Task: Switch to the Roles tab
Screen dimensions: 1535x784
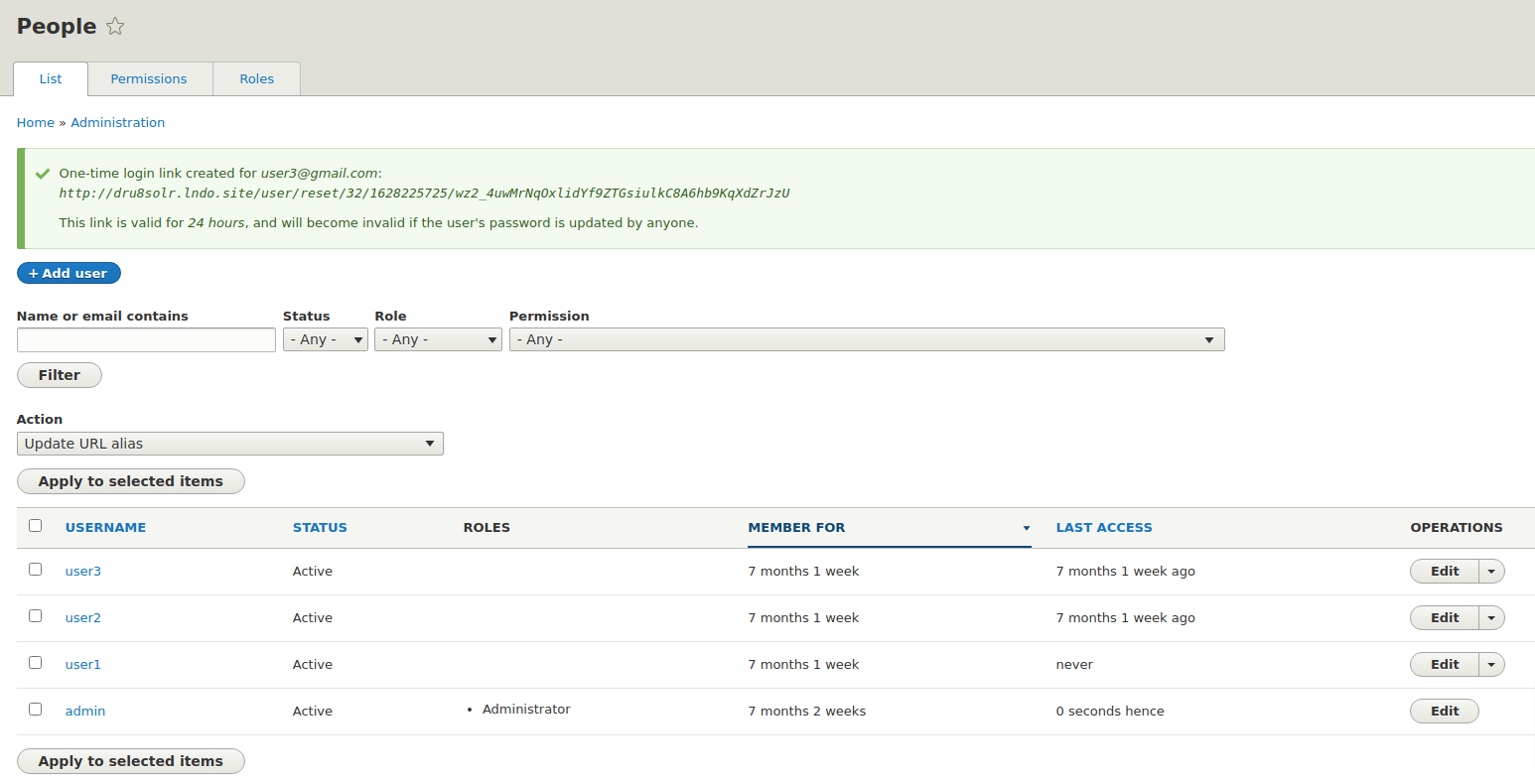Action: point(256,78)
